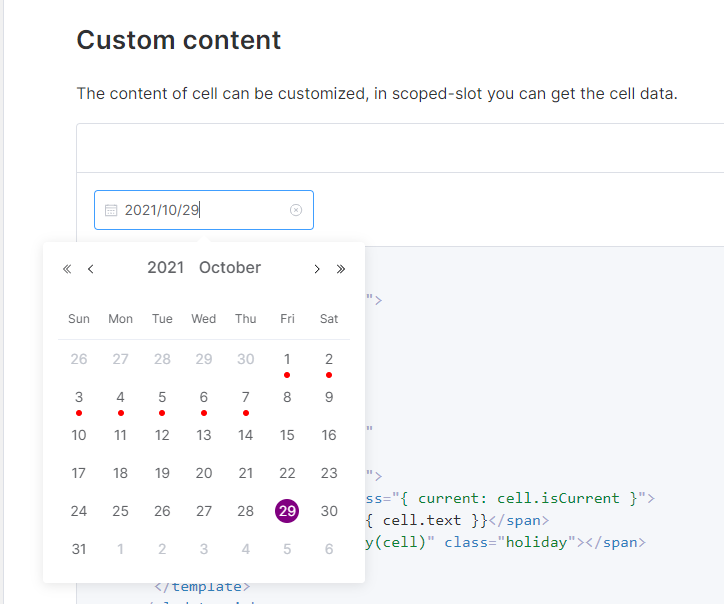Go to previous month arrow
This screenshot has height=604, width=724.
pyautogui.click(x=91, y=268)
